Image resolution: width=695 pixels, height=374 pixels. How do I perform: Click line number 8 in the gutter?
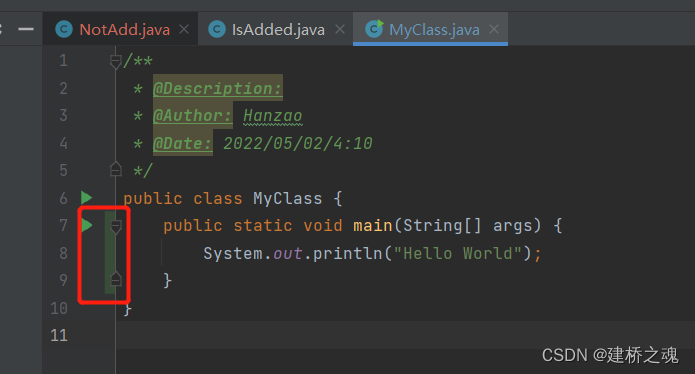click(x=63, y=253)
